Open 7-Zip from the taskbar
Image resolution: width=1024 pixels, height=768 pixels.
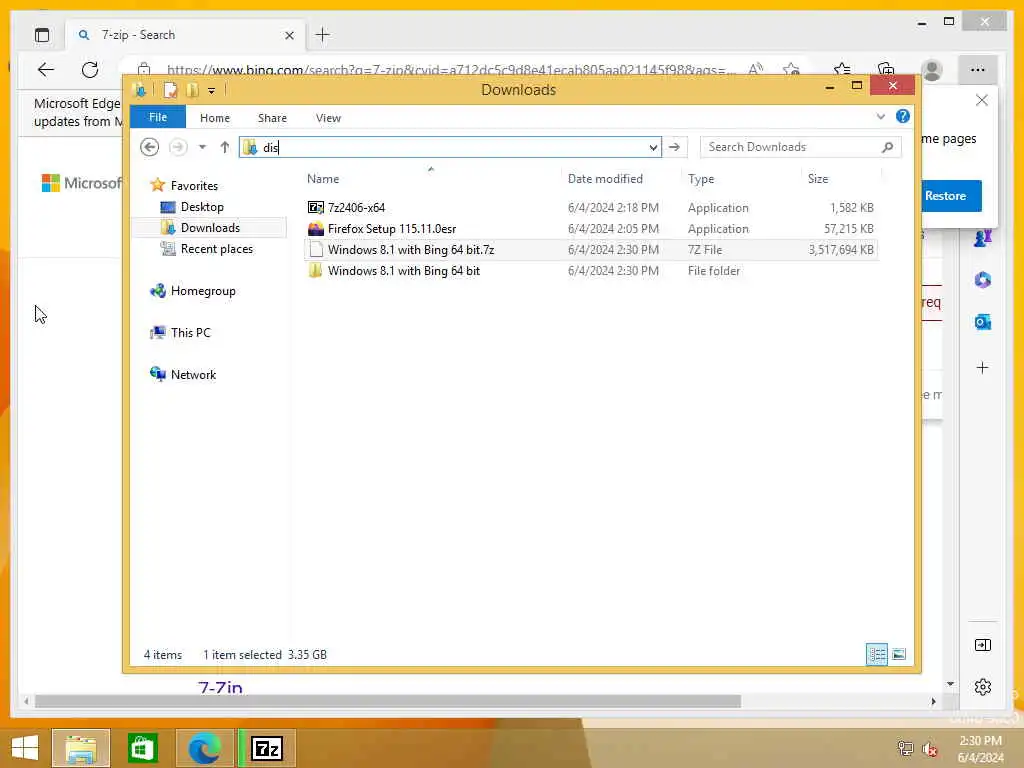(266, 748)
